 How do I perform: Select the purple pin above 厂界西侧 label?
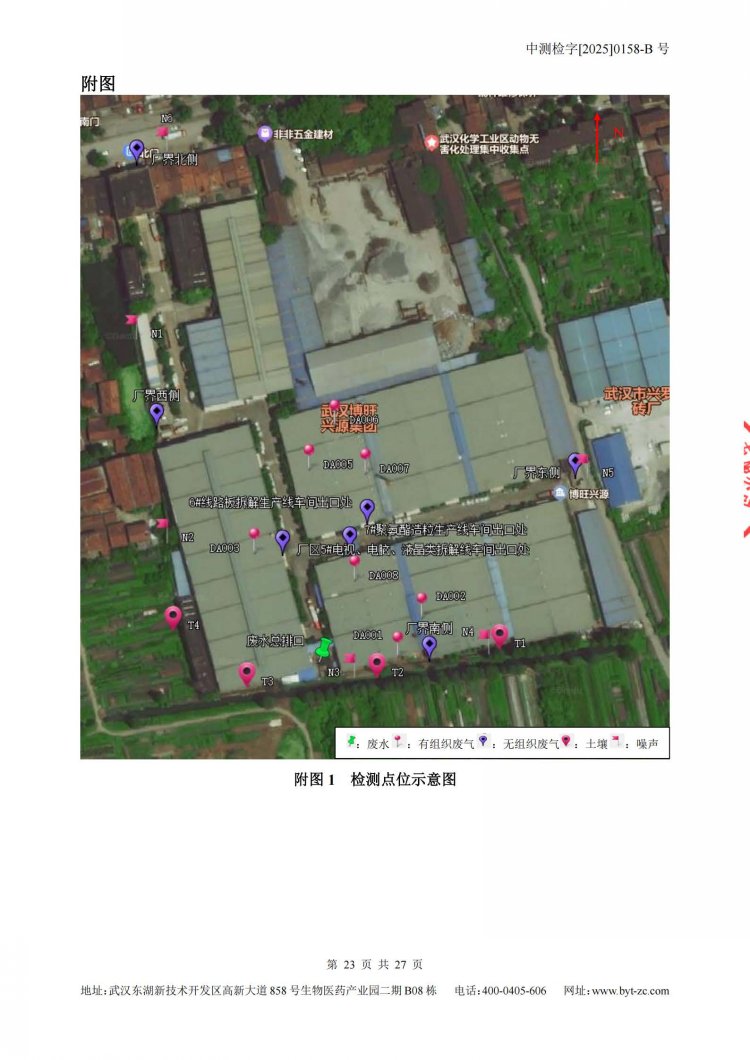pos(157,412)
